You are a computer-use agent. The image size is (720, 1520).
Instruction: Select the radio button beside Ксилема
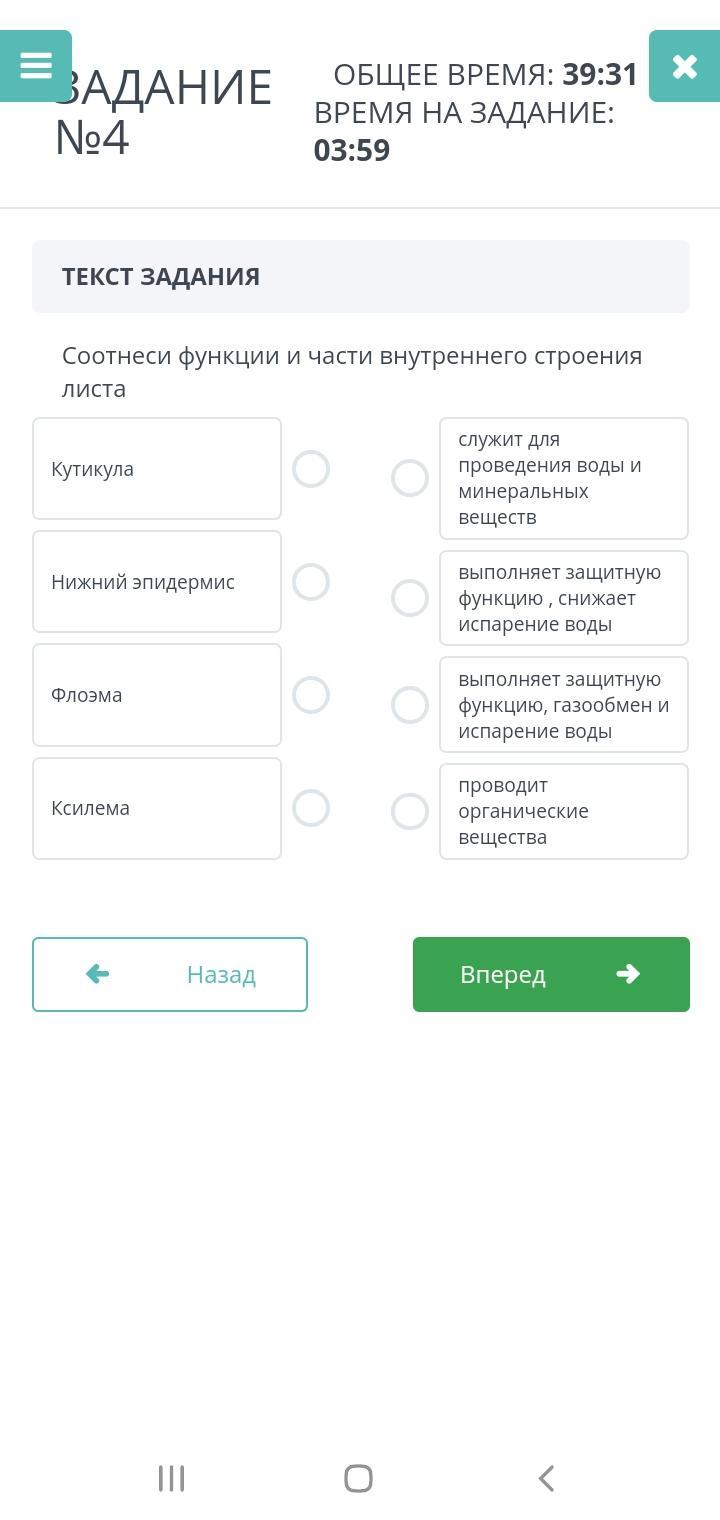pos(311,808)
